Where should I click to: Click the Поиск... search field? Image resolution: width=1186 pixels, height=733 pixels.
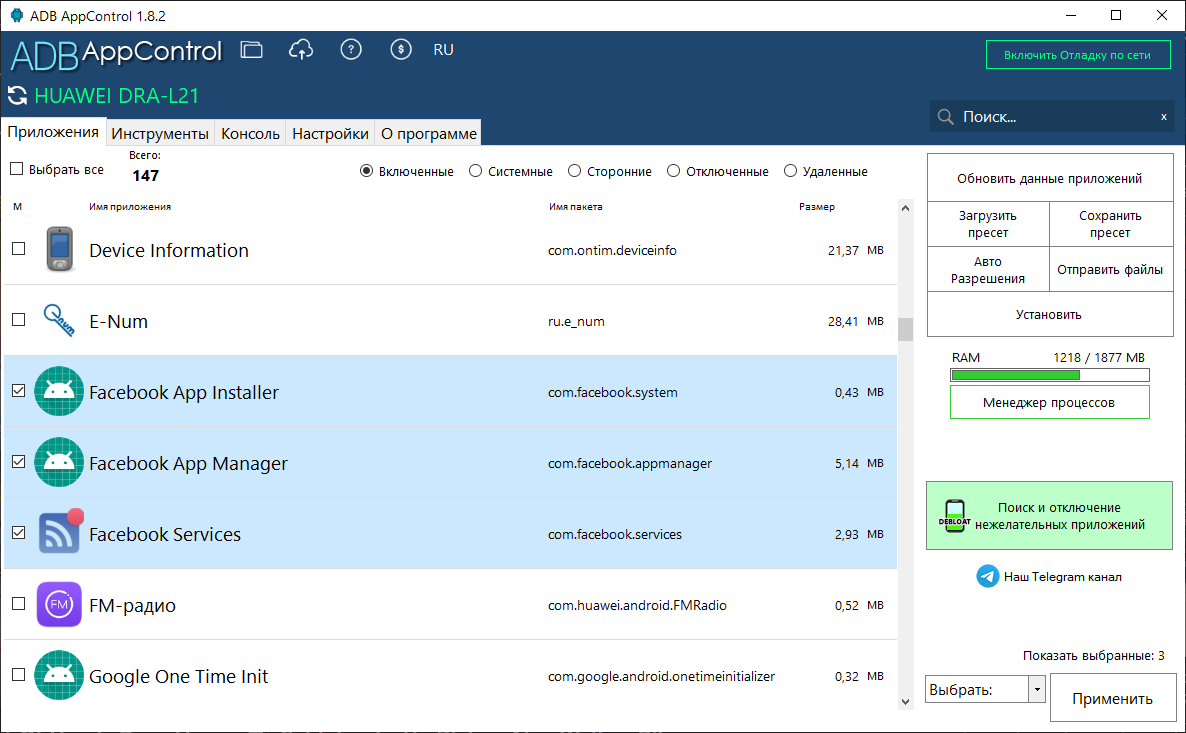[1051, 117]
